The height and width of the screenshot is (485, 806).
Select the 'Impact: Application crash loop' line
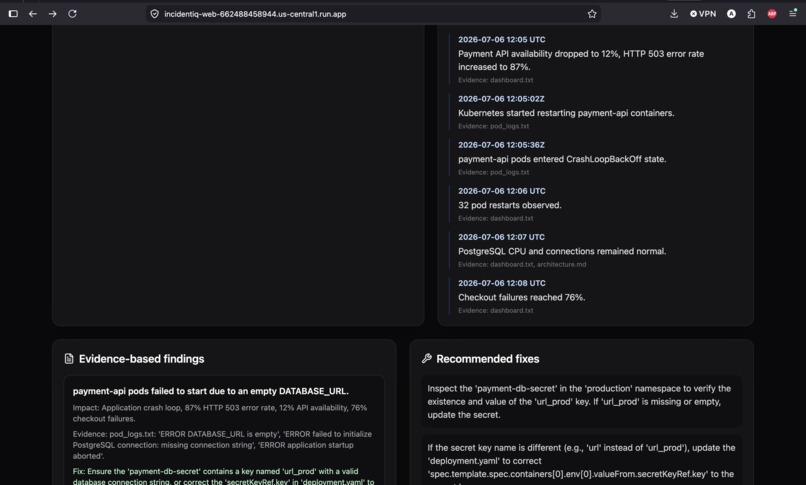pyautogui.click(x=220, y=413)
